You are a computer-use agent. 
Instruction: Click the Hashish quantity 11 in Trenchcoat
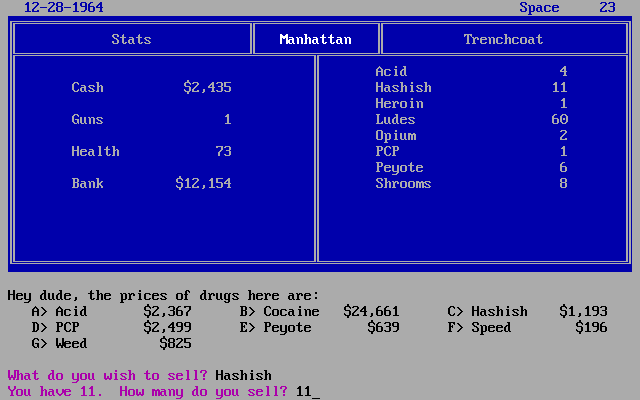(x=559, y=87)
